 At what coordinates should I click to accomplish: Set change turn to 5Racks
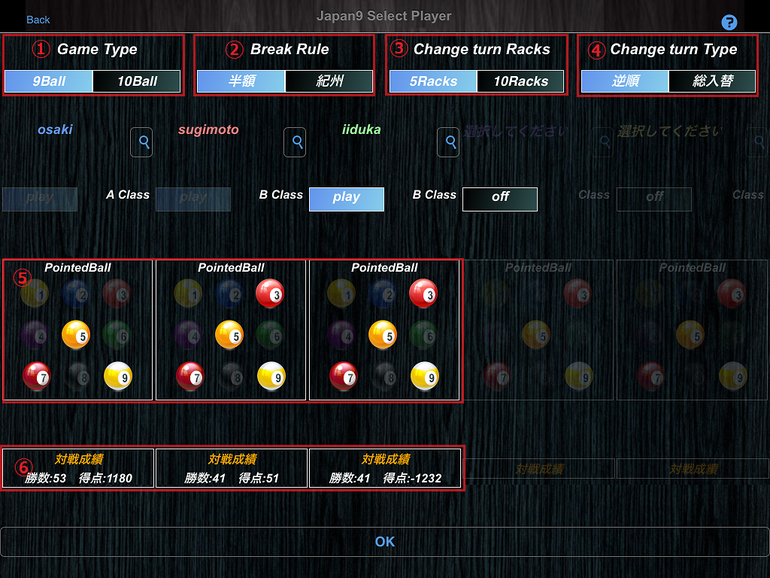coord(433,81)
